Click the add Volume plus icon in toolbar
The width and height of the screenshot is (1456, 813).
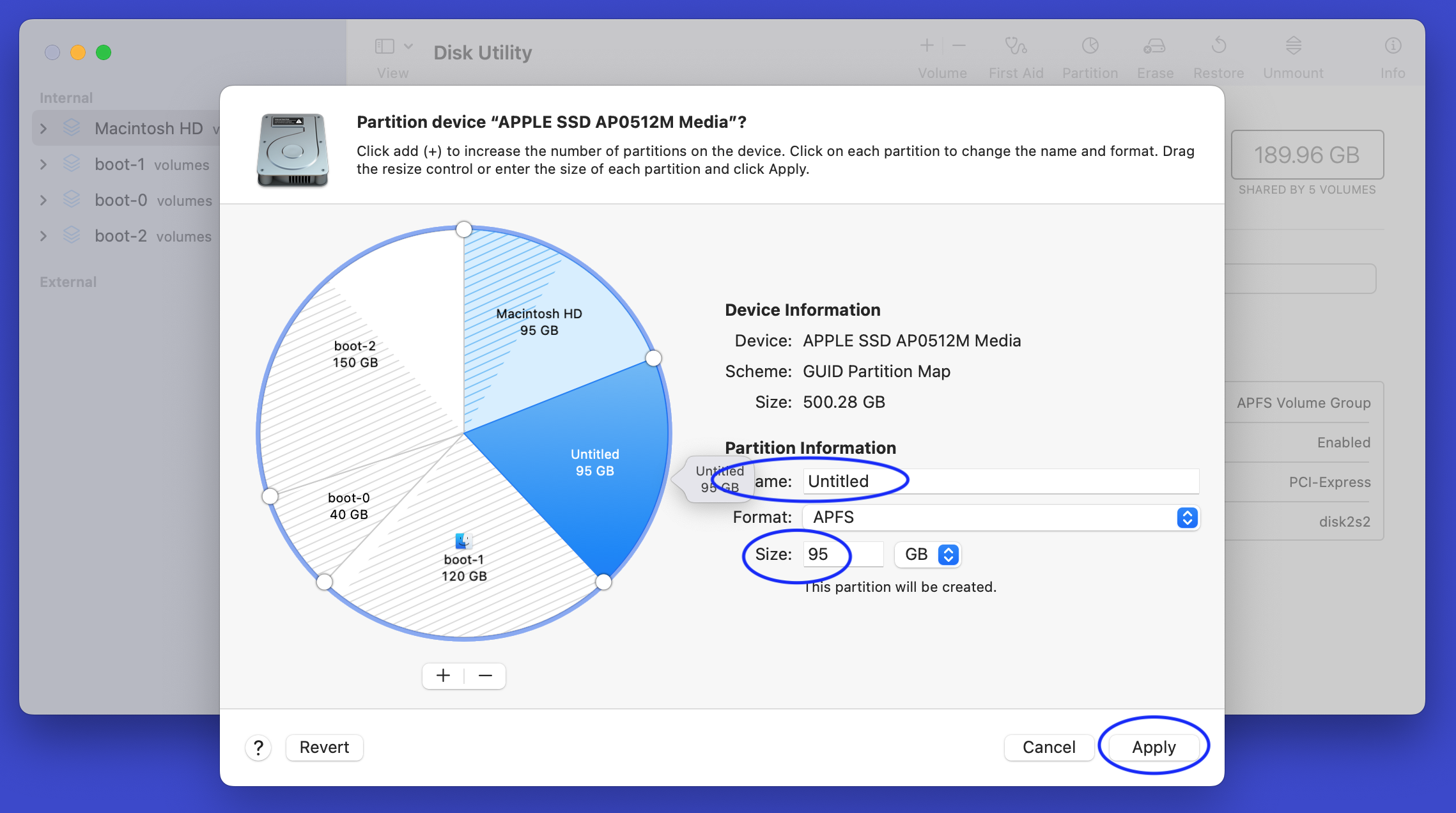click(927, 45)
